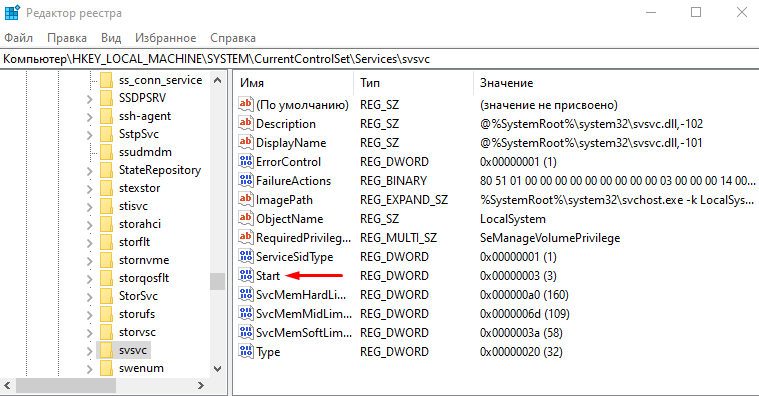Select the ssh-agent folder icon
This screenshot has width=759, height=396.
106,116
